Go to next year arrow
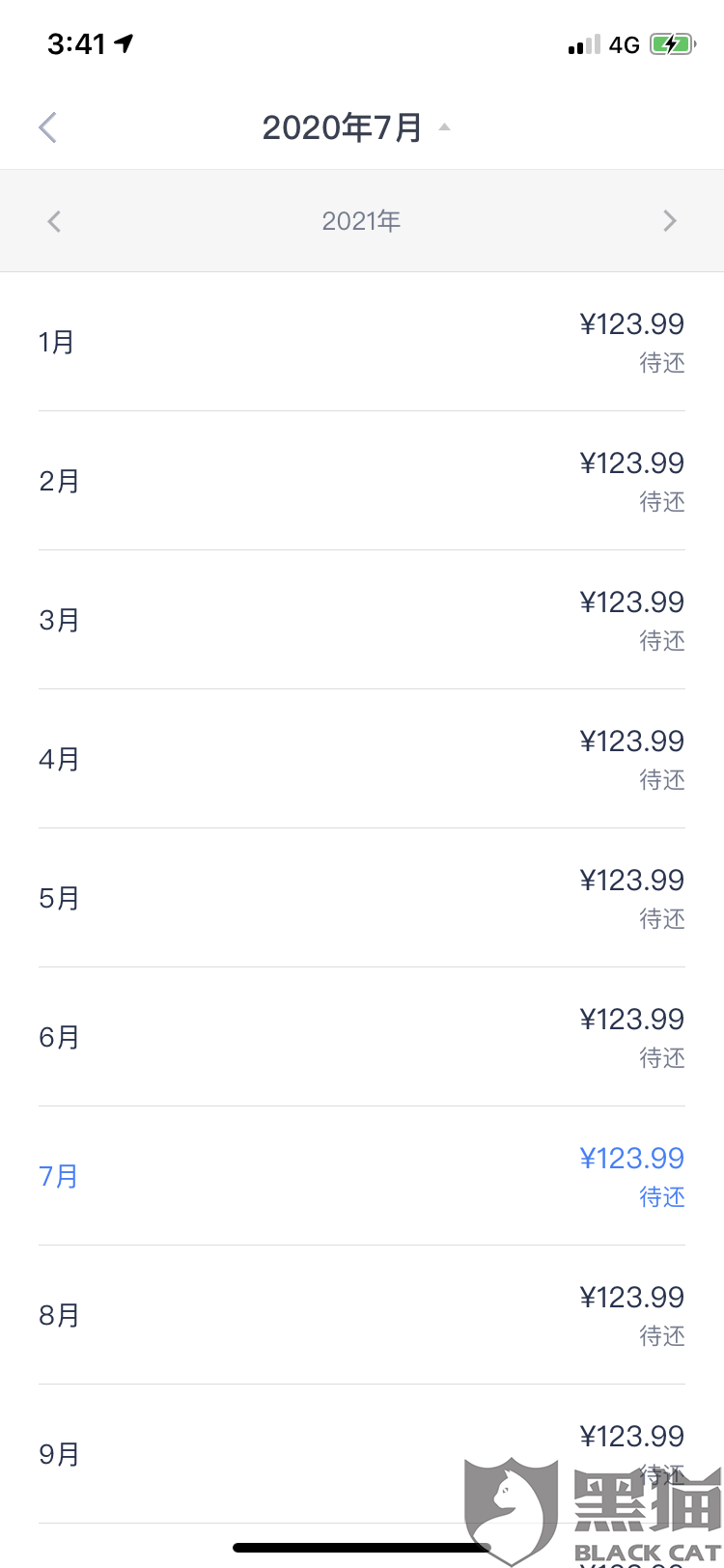Screen dimensions: 724x1568 tap(670, 221)
